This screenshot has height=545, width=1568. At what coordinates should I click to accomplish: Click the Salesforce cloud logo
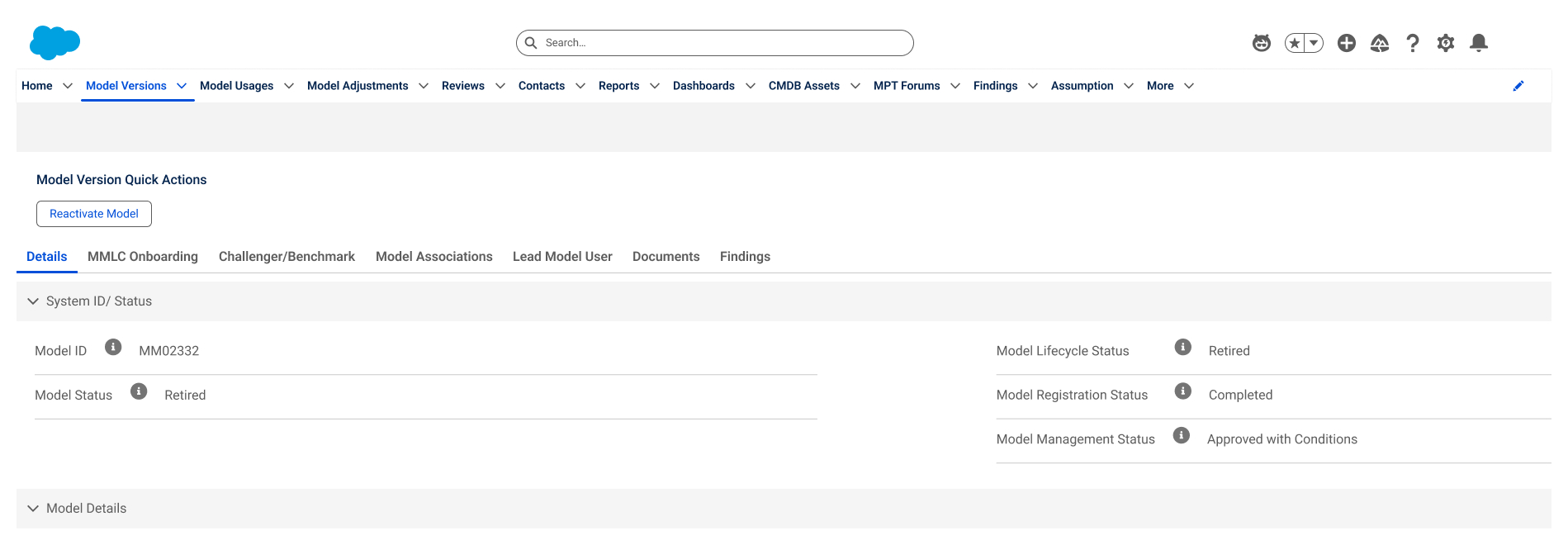tap(54, 43)
